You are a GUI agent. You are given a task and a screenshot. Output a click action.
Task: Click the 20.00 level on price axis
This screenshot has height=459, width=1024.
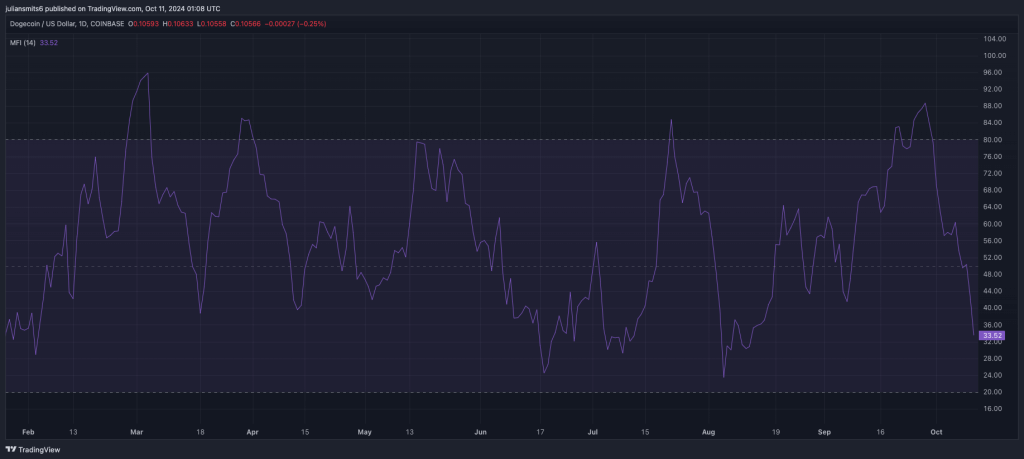[x=993, y=392]
